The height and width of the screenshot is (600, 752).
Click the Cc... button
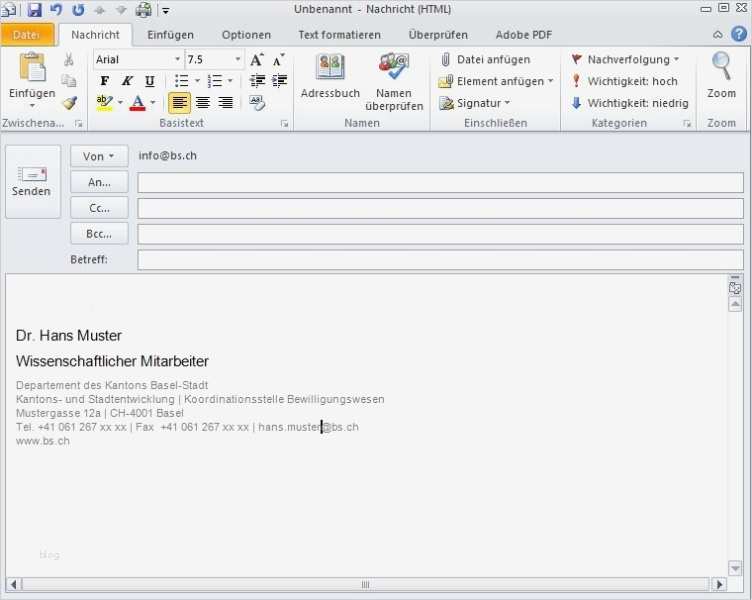pyautogui.click(x=99, y=208)
